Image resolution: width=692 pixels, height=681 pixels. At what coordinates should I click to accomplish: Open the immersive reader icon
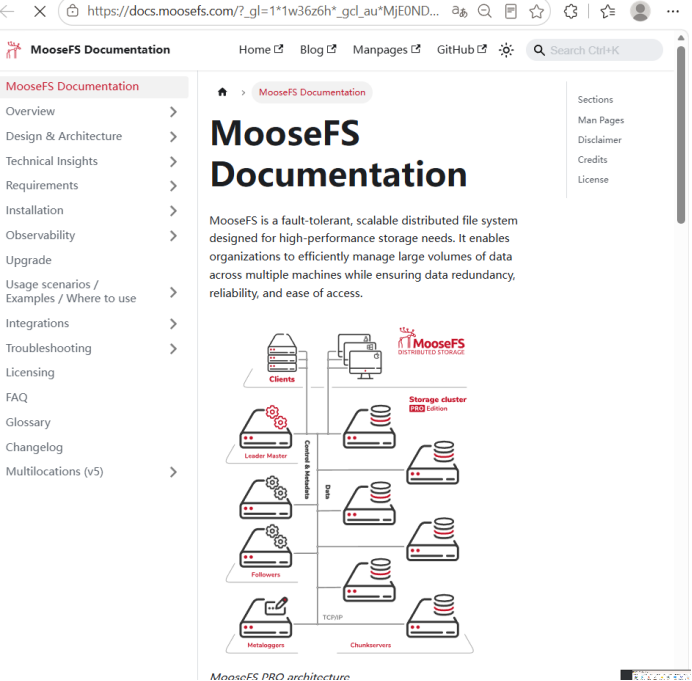(x=511, y=11)
